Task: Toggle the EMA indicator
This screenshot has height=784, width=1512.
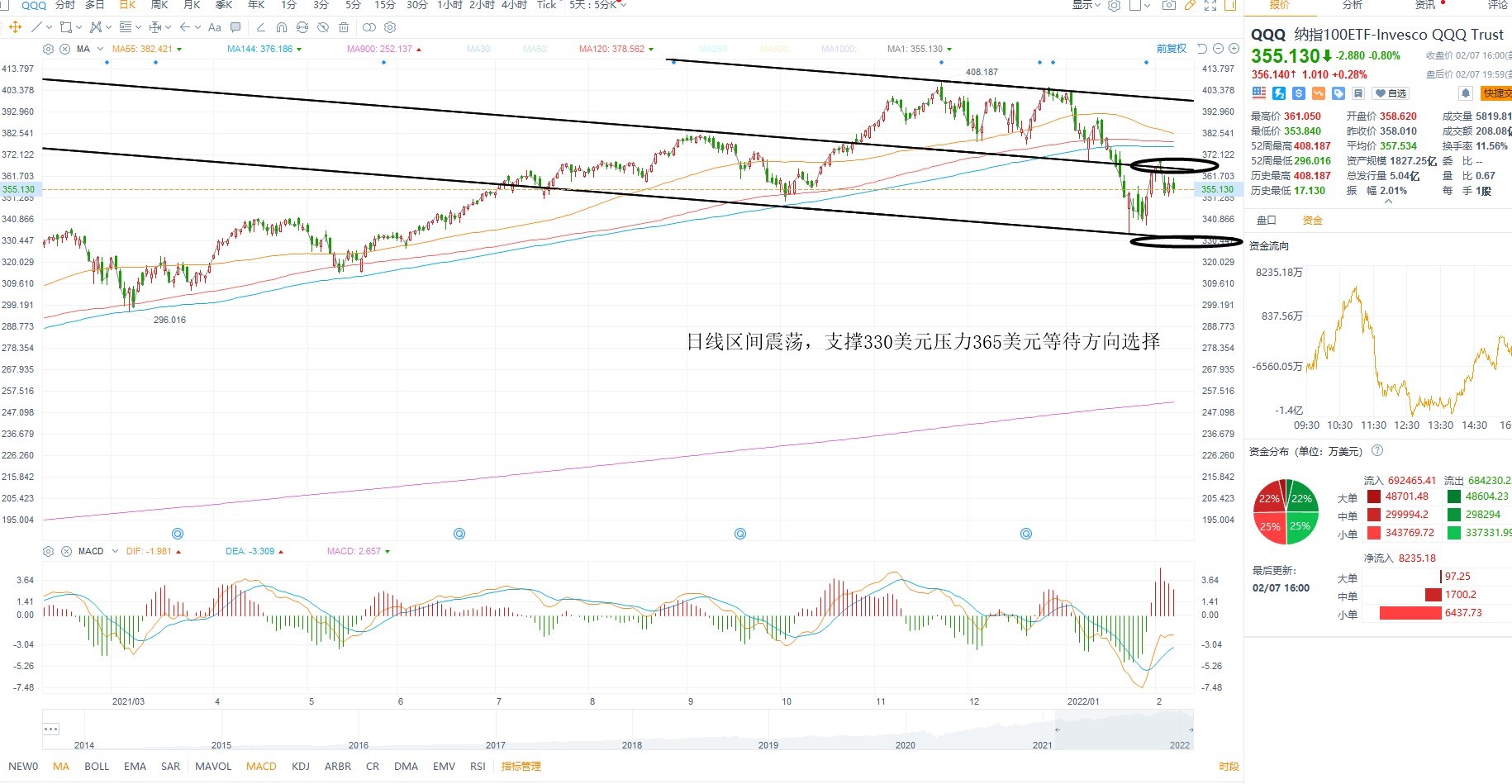Action: [x=135, y=766]
